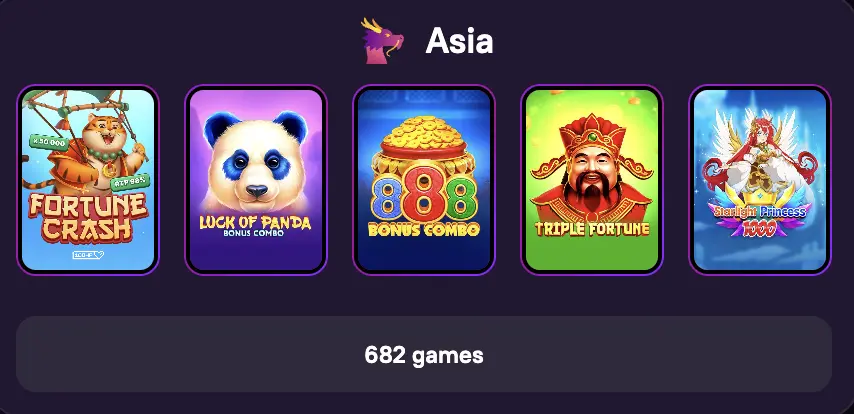Select the 888 Bonus Combo game card

tap(424, 180)
